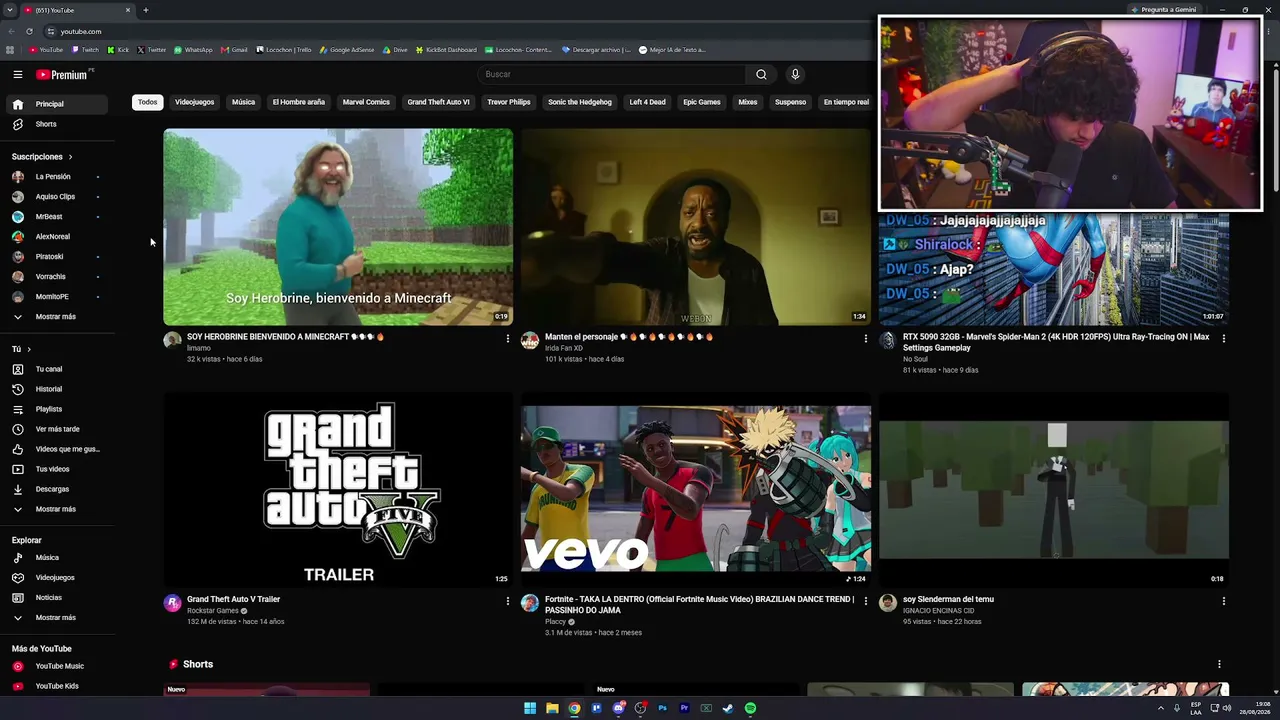This screenshot has height=720, width=1280.
Task: Open options menu for Herobrine video
Action: tap(508, 338)
